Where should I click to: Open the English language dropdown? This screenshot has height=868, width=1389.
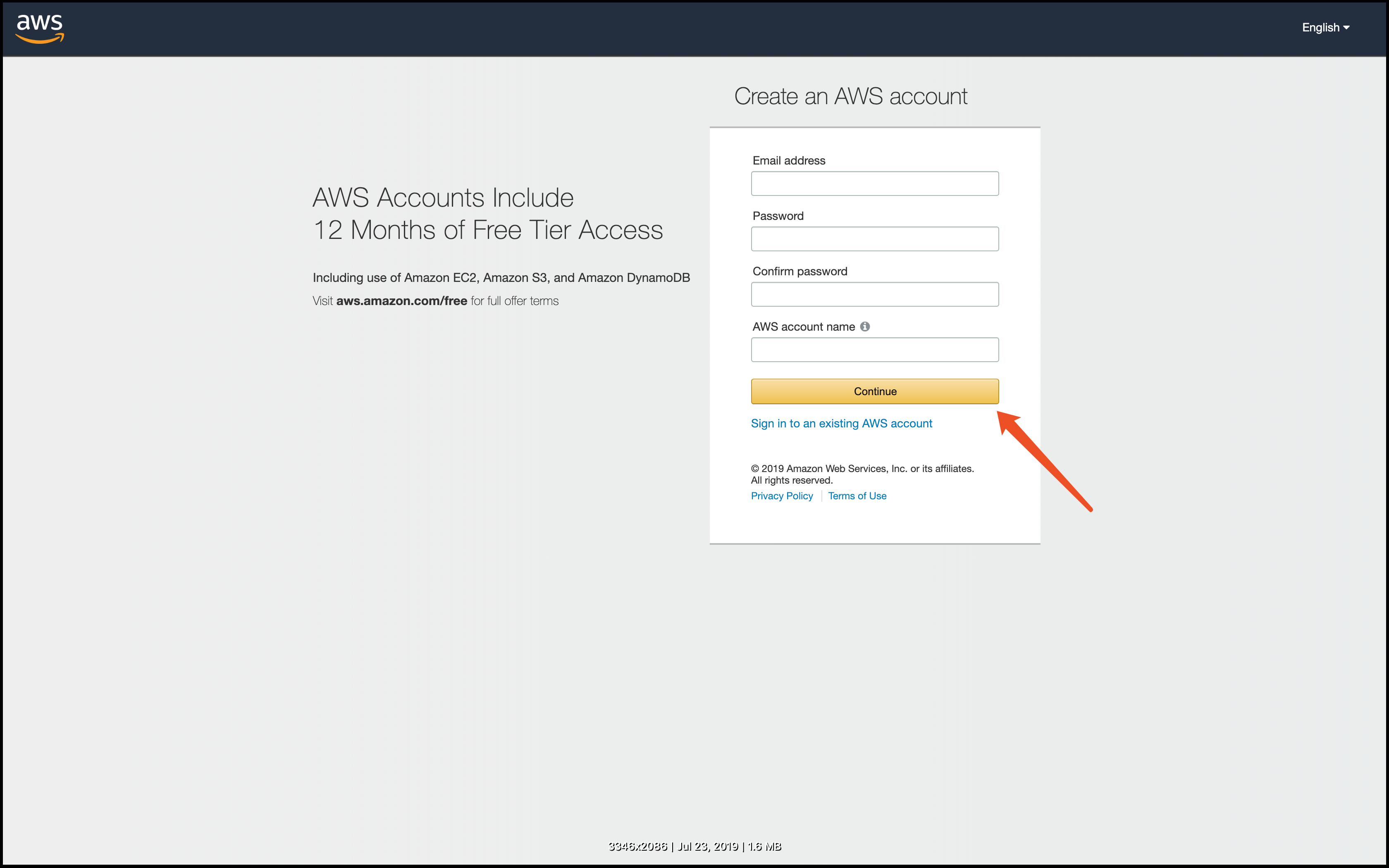(1325, 28)
